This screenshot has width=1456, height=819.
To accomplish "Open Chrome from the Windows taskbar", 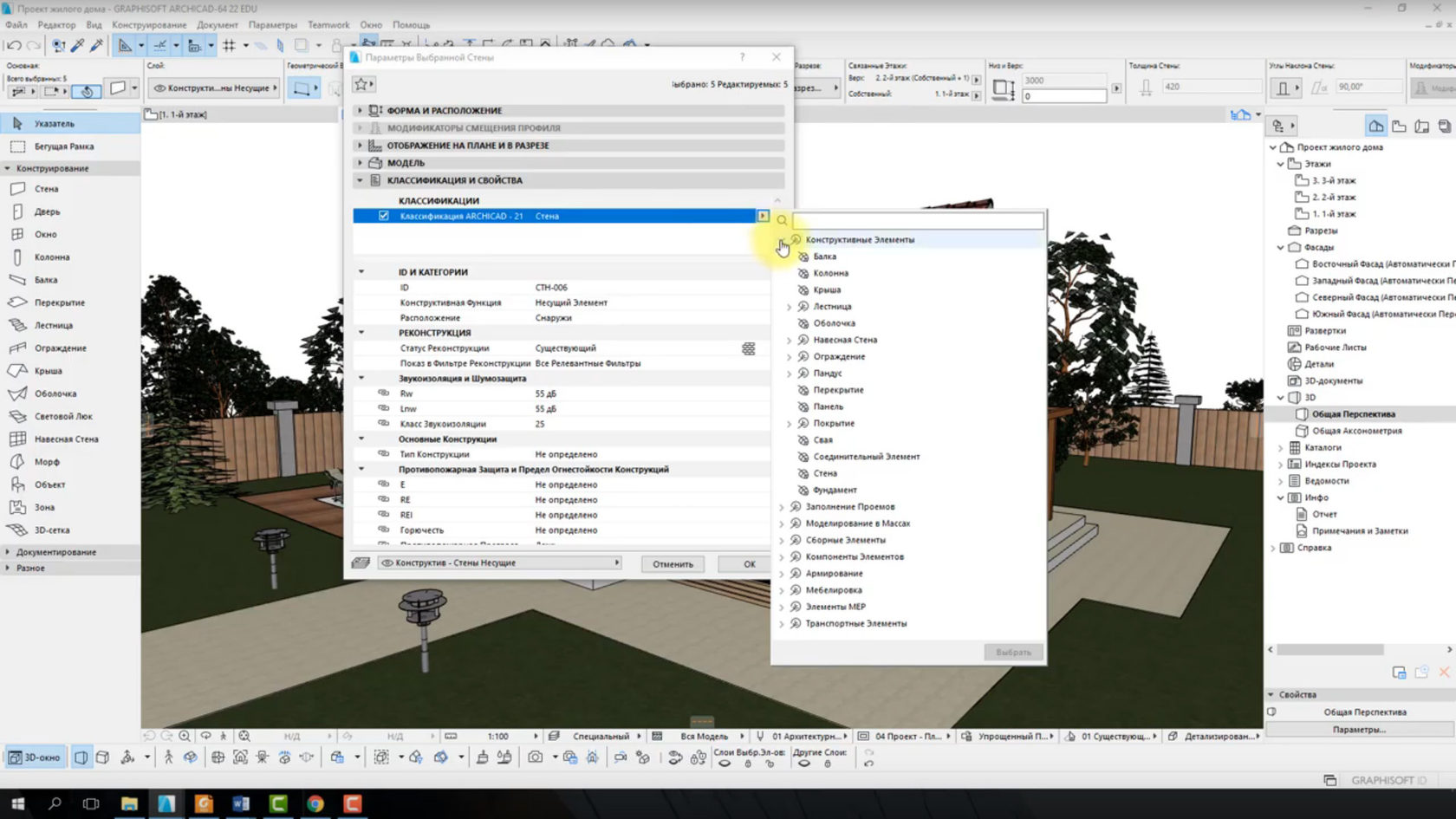I will [x=315, y=803].
